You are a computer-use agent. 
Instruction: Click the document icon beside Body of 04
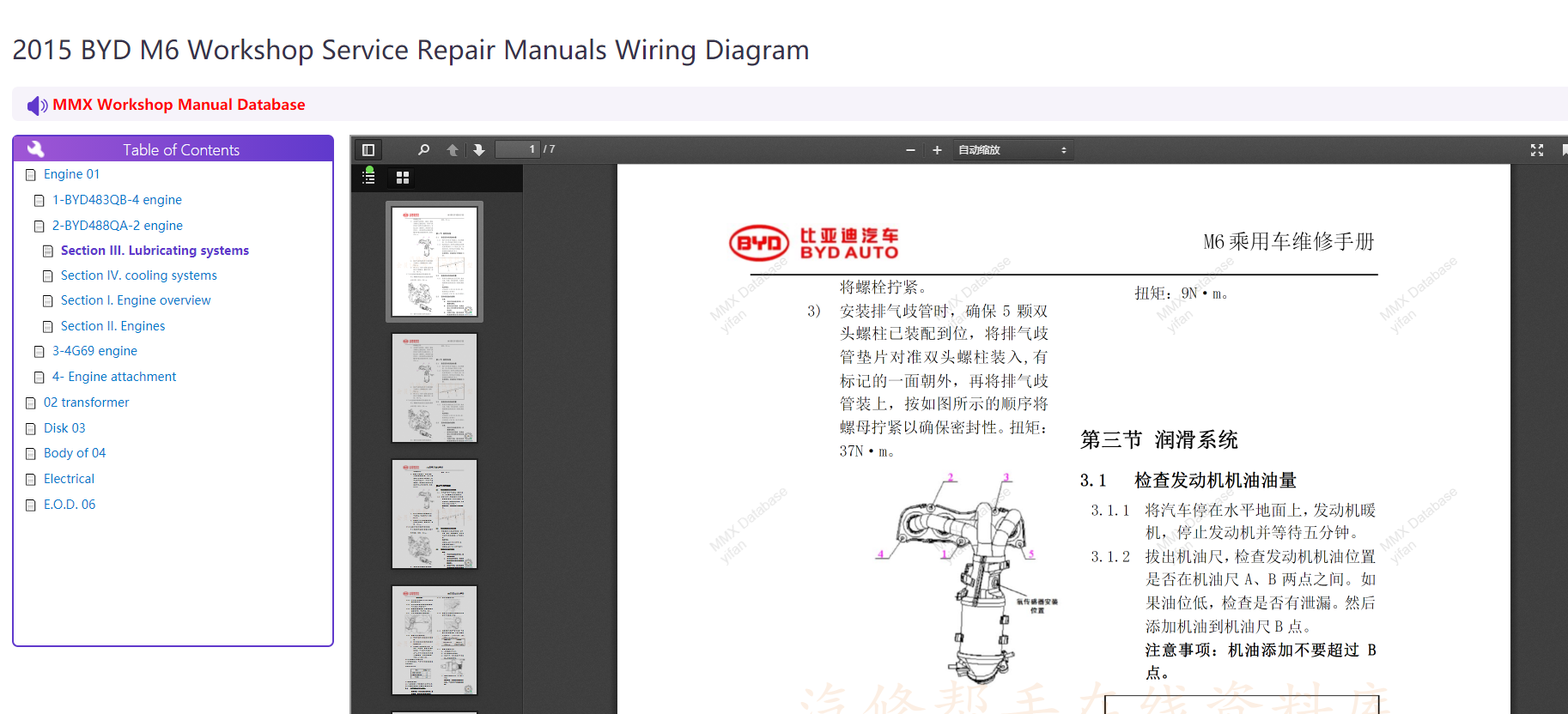coord(31,454)
